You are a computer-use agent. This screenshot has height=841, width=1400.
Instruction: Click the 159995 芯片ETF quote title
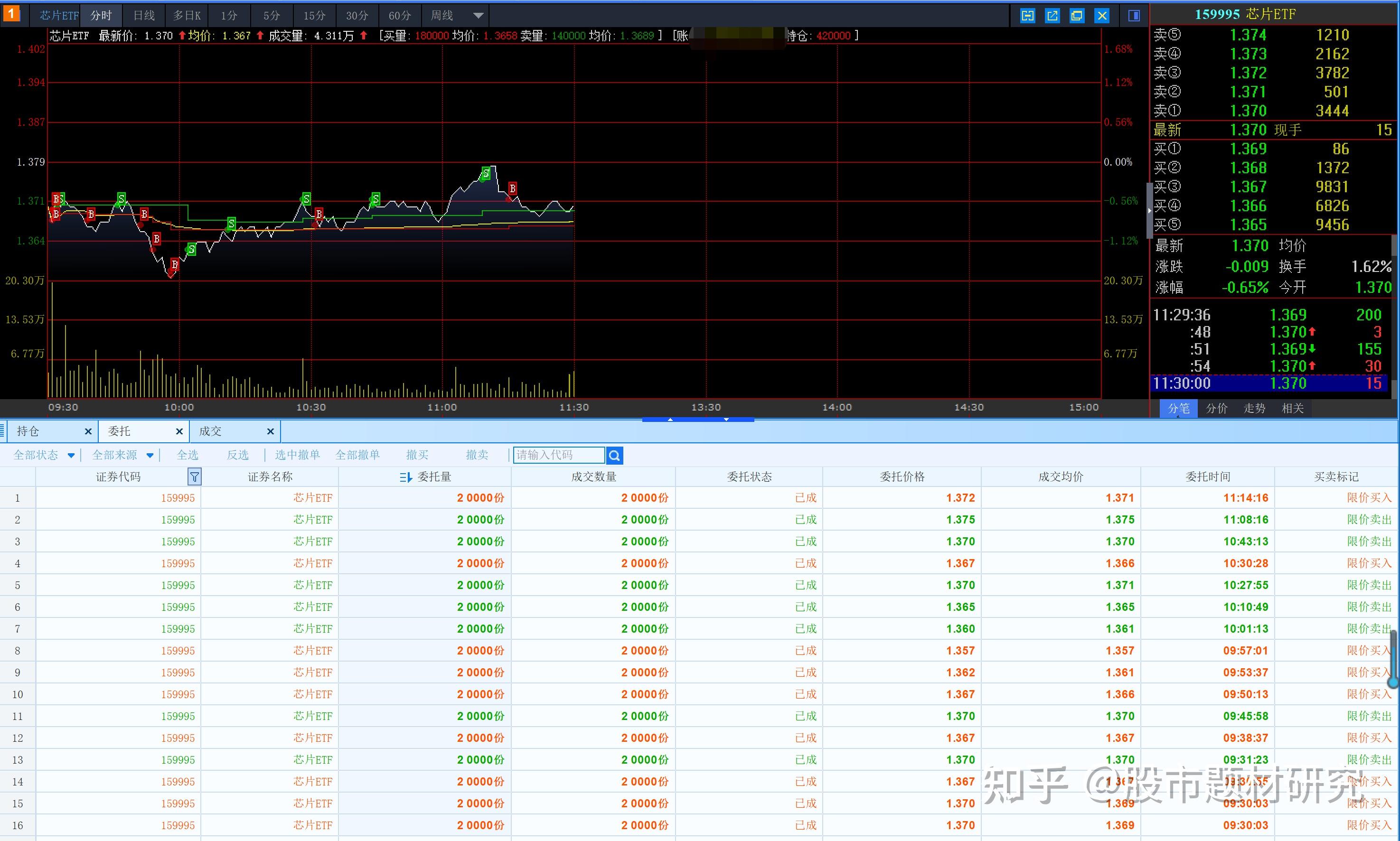[1245, 14]
